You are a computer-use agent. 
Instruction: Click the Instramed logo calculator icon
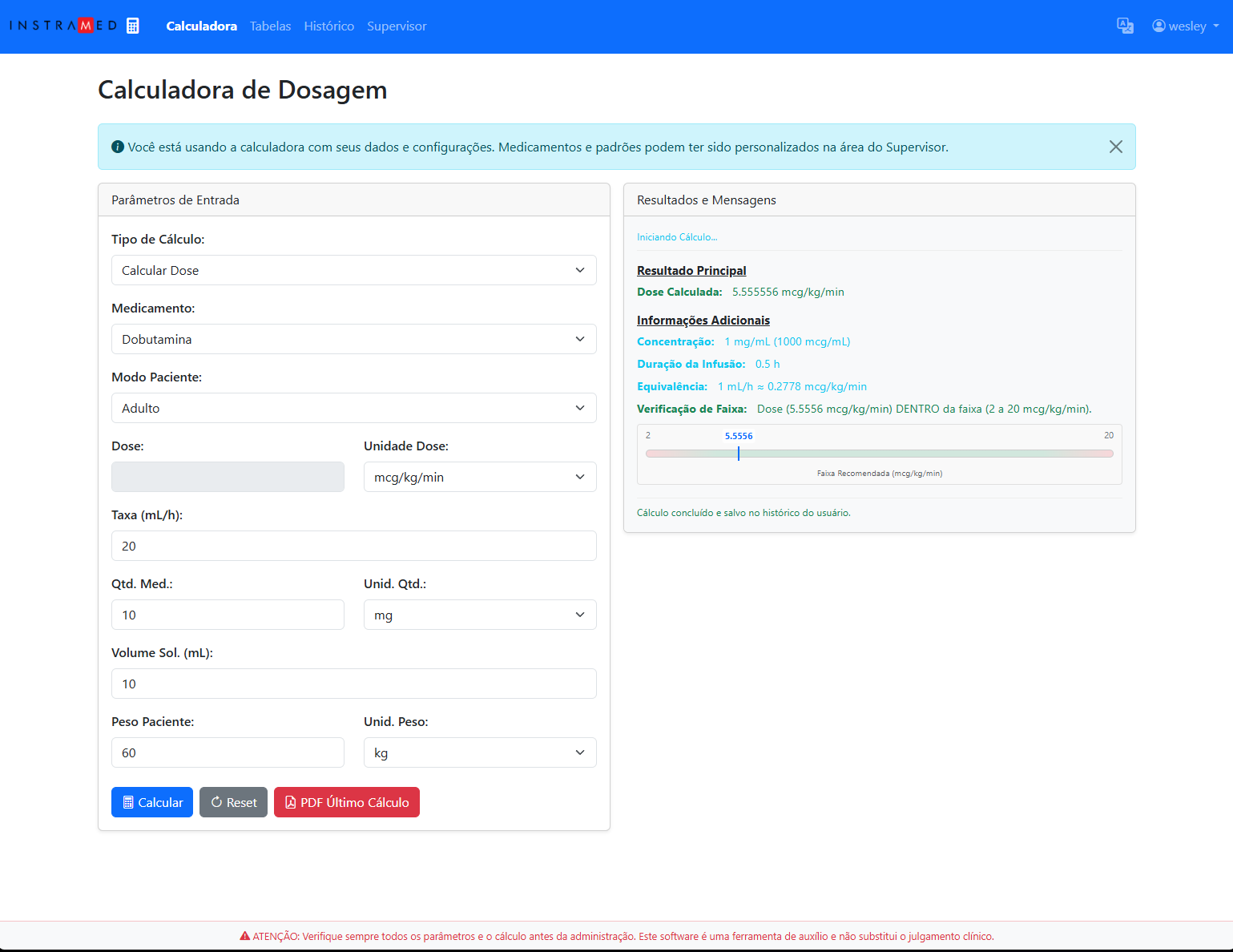133,26
